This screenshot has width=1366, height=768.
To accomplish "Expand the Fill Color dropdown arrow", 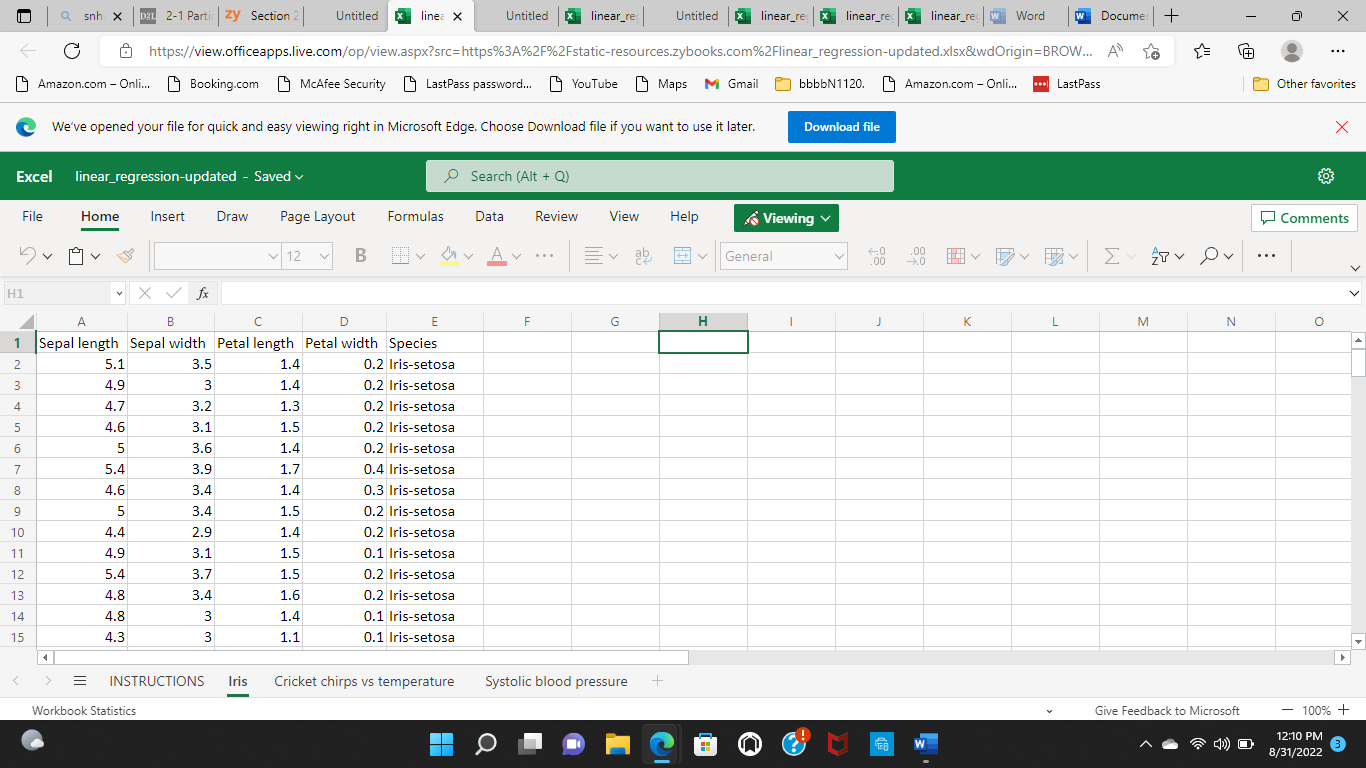I will coord(469,257).
